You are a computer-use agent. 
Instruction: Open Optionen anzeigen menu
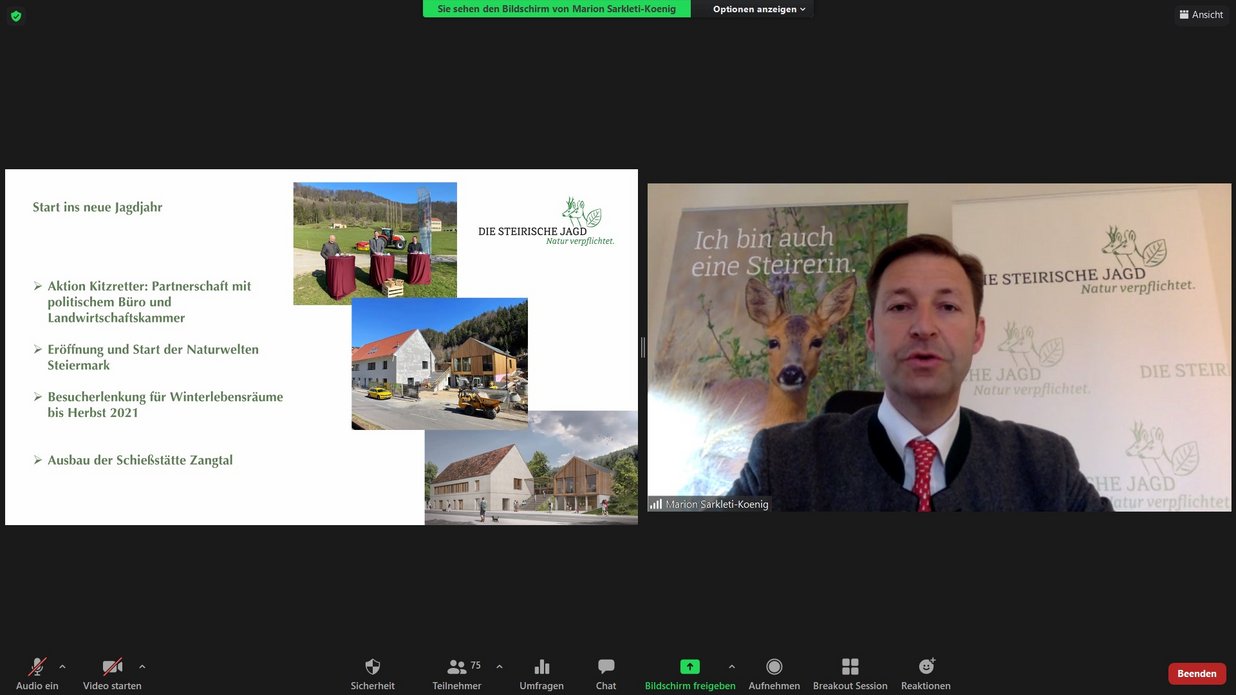point(758,9)
